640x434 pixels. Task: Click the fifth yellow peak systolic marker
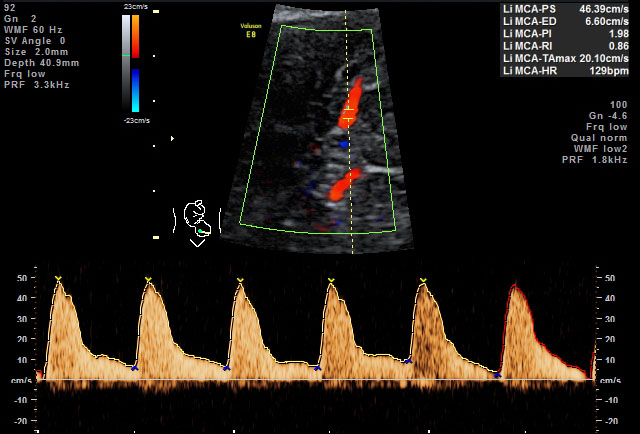424,280
